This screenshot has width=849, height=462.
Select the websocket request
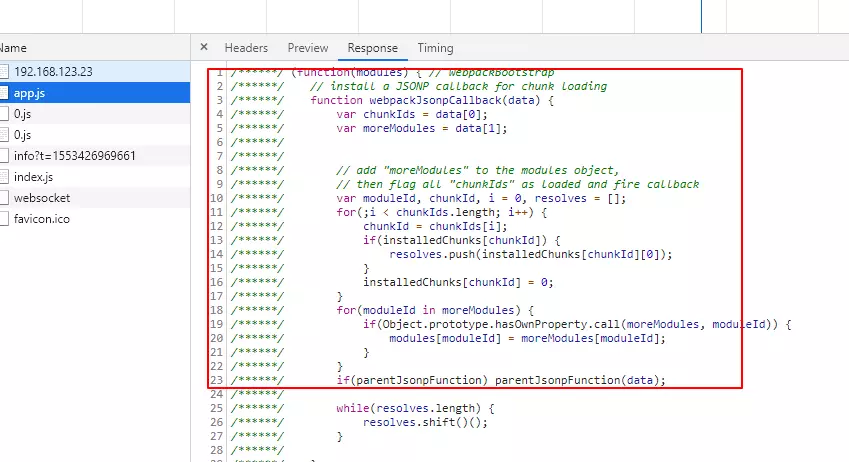tap(95, 198)
